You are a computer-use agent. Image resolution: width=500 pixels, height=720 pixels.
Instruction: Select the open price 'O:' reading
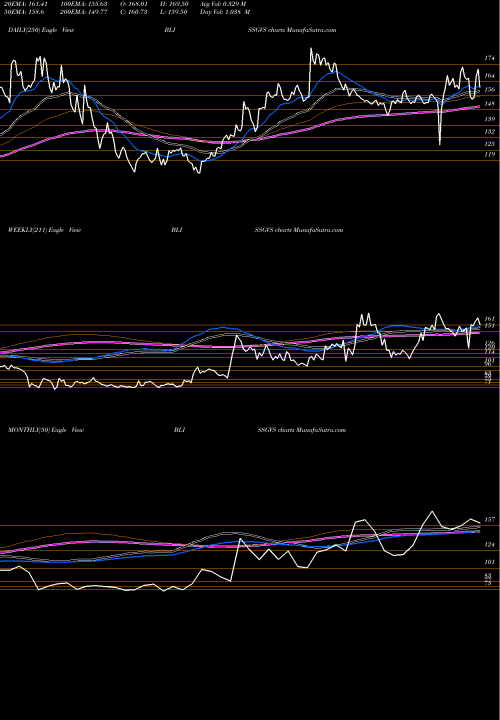133,4
